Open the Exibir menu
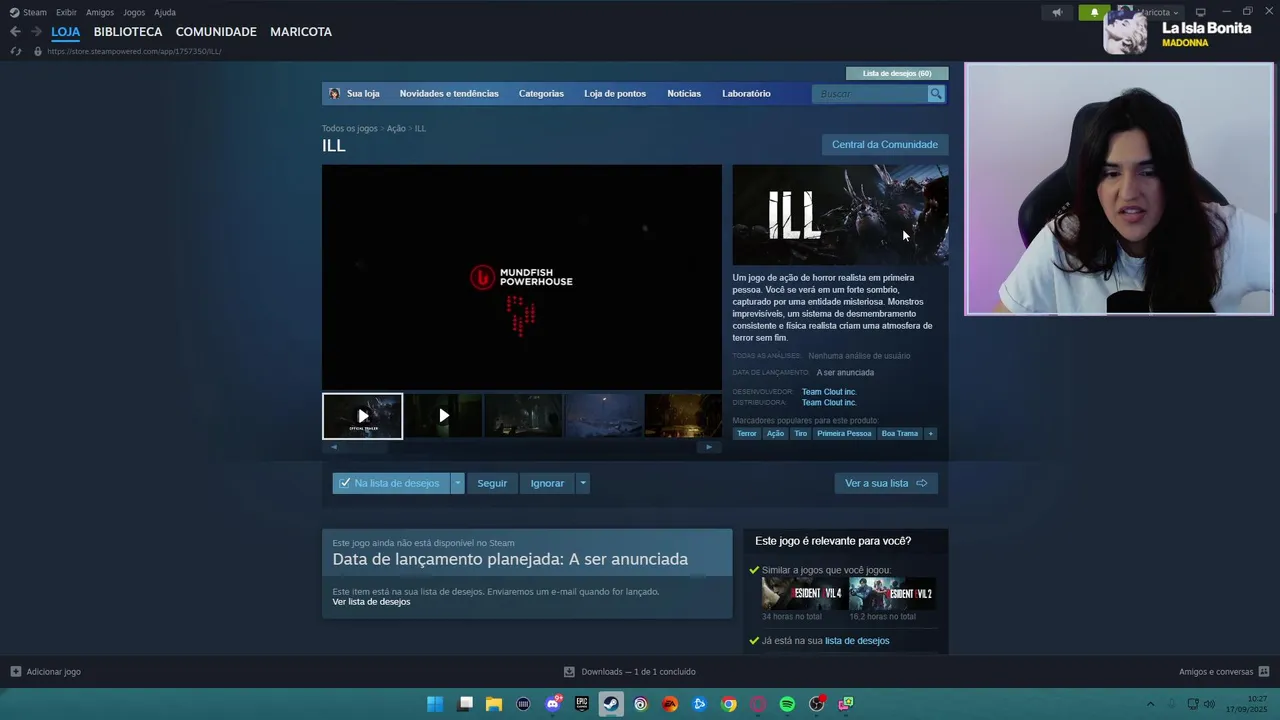 66,12
